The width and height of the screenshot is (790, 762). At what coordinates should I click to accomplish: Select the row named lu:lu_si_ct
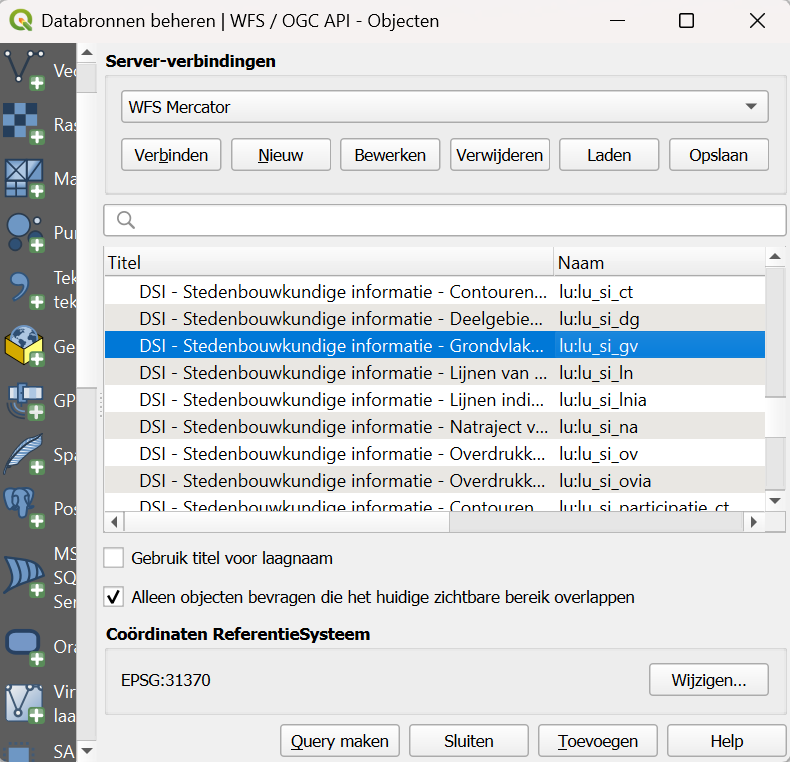click(x=435, y=291)
